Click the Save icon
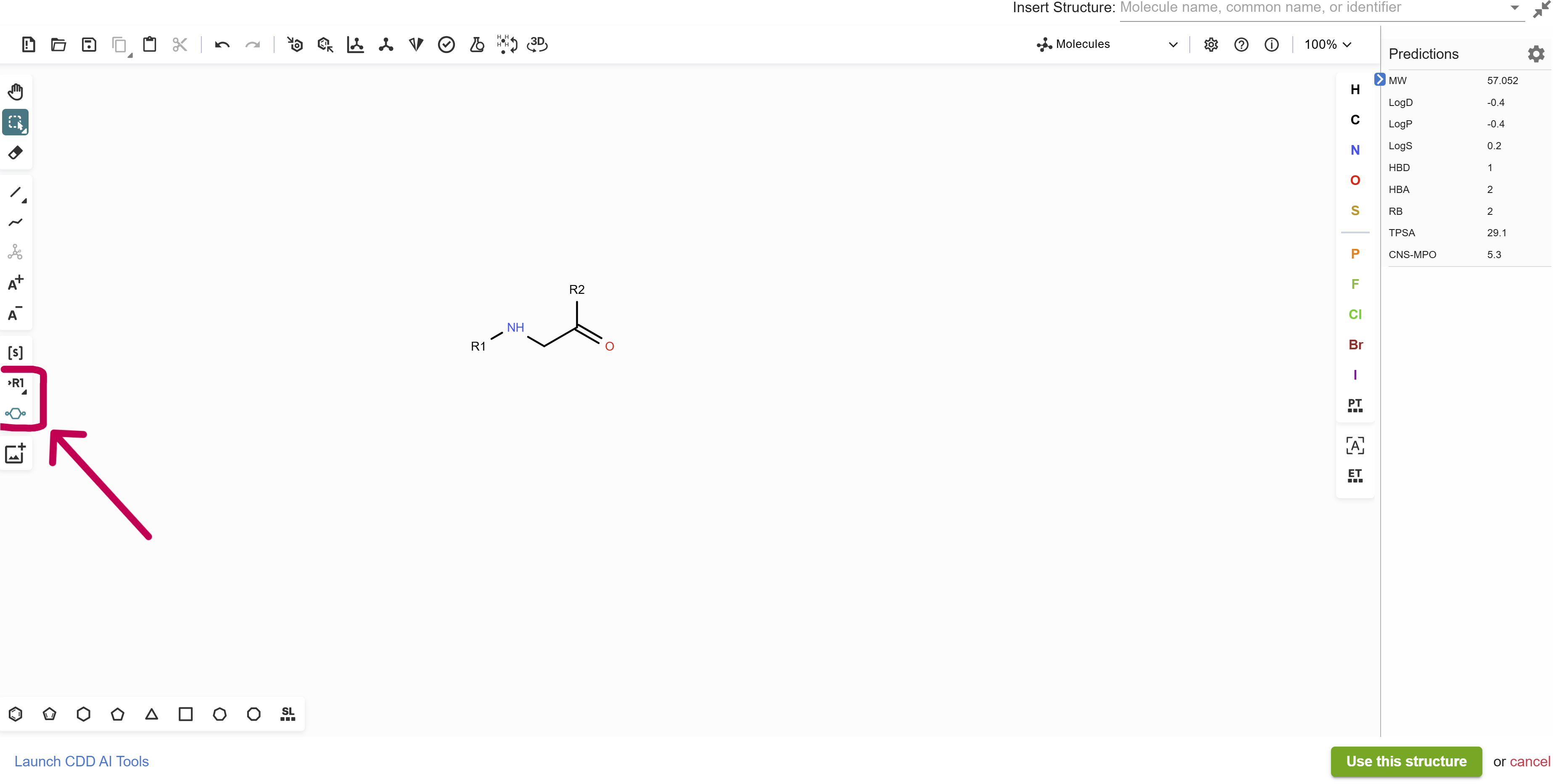The height and width of the screenshot is (784, 1553). point(89,45)
